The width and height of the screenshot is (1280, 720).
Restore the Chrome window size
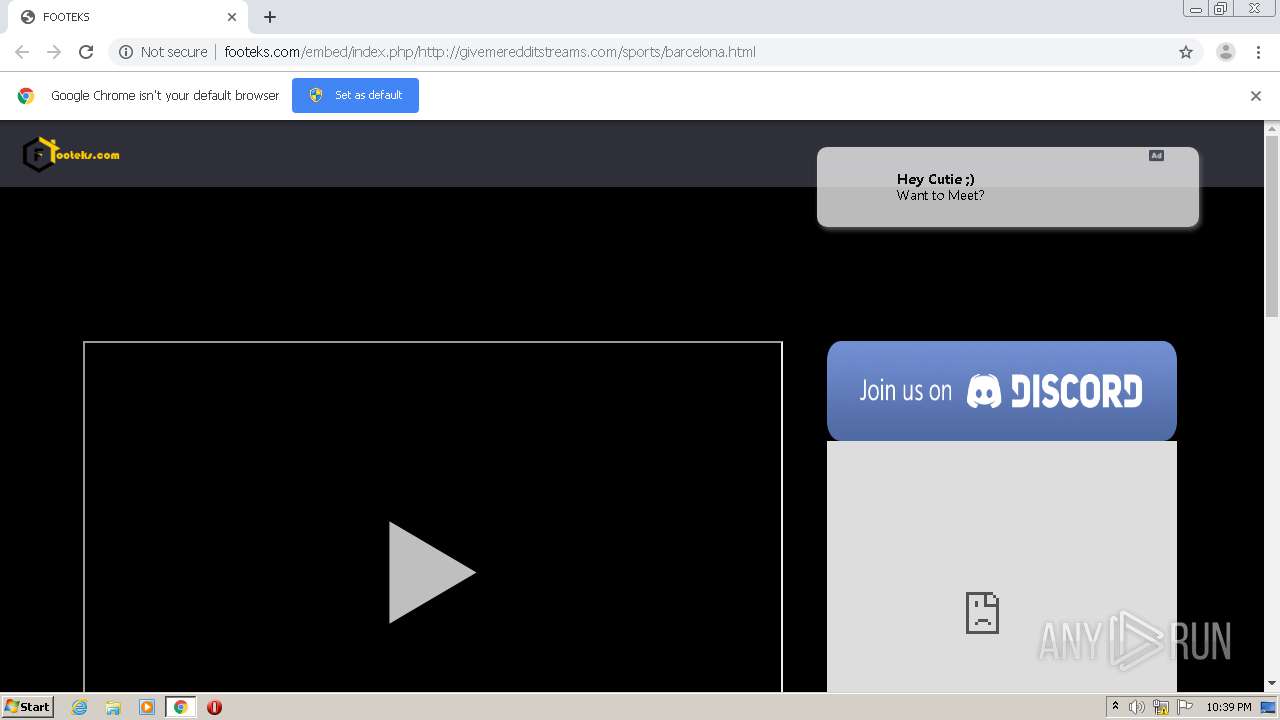pyautogui.click(x=1221, y=8)
